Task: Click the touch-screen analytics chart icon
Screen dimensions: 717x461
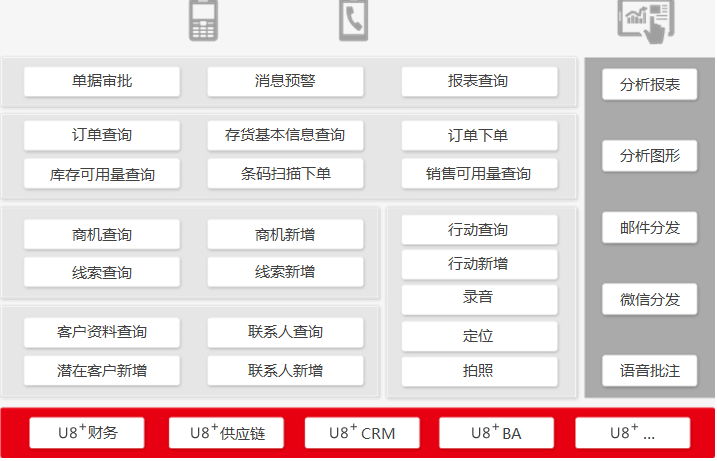Action: [x=645, y=21]
